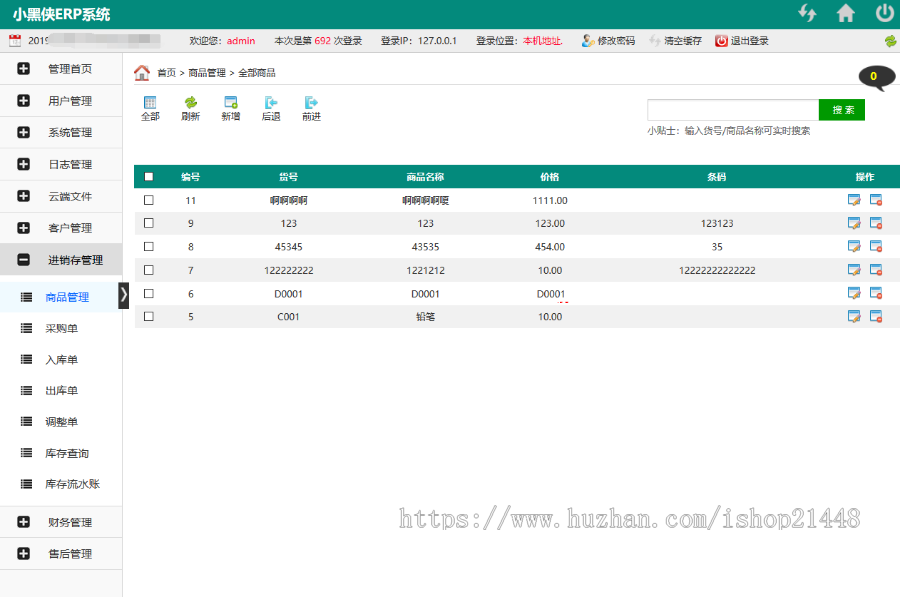
Task: Open the black message bubble showing 0
Action: tap(876, 77)
